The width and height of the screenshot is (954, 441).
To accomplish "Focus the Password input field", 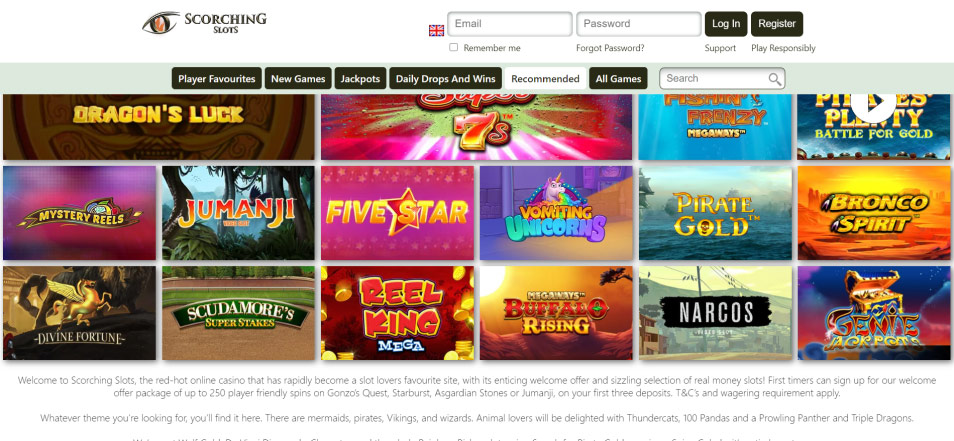I will (x=639, y=24).
